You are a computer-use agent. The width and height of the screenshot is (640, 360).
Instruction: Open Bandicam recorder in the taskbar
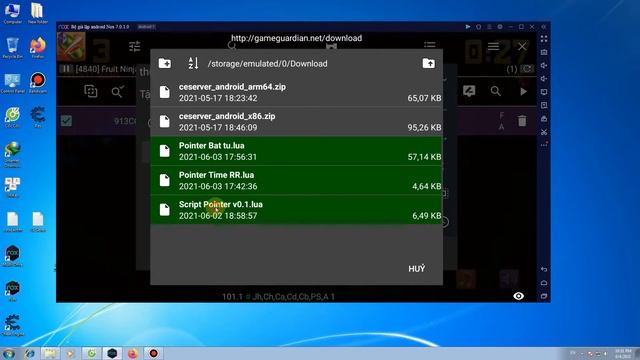153,353
